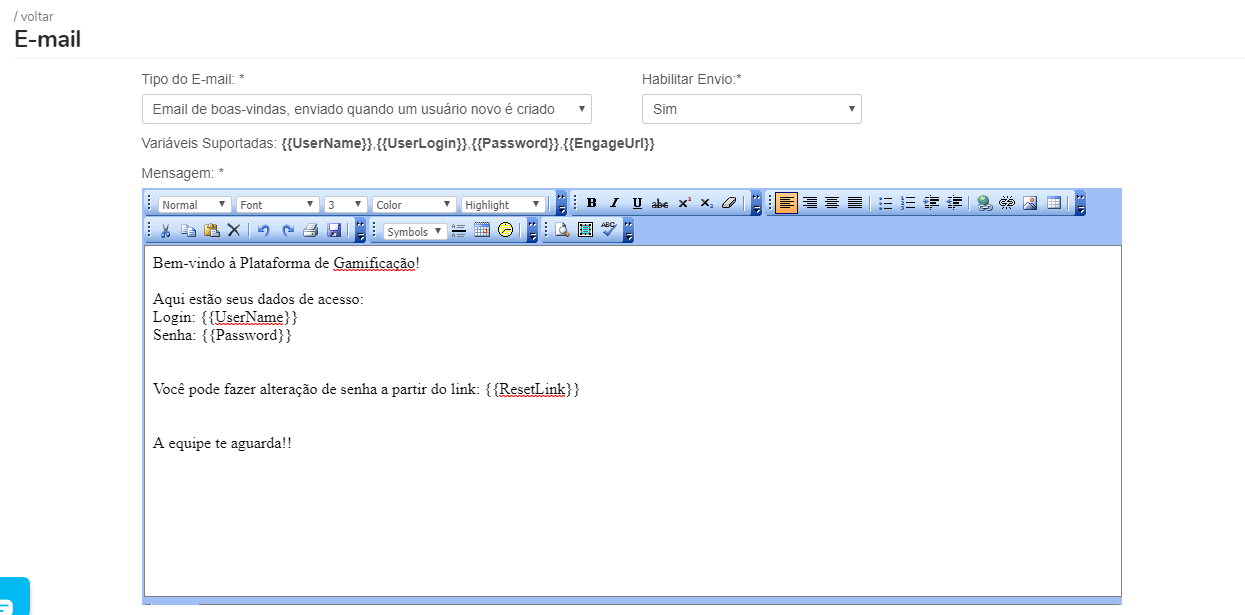Insert the date with the calendar icon
This screenshot has height=615, width=1245.
pos(482,230)
